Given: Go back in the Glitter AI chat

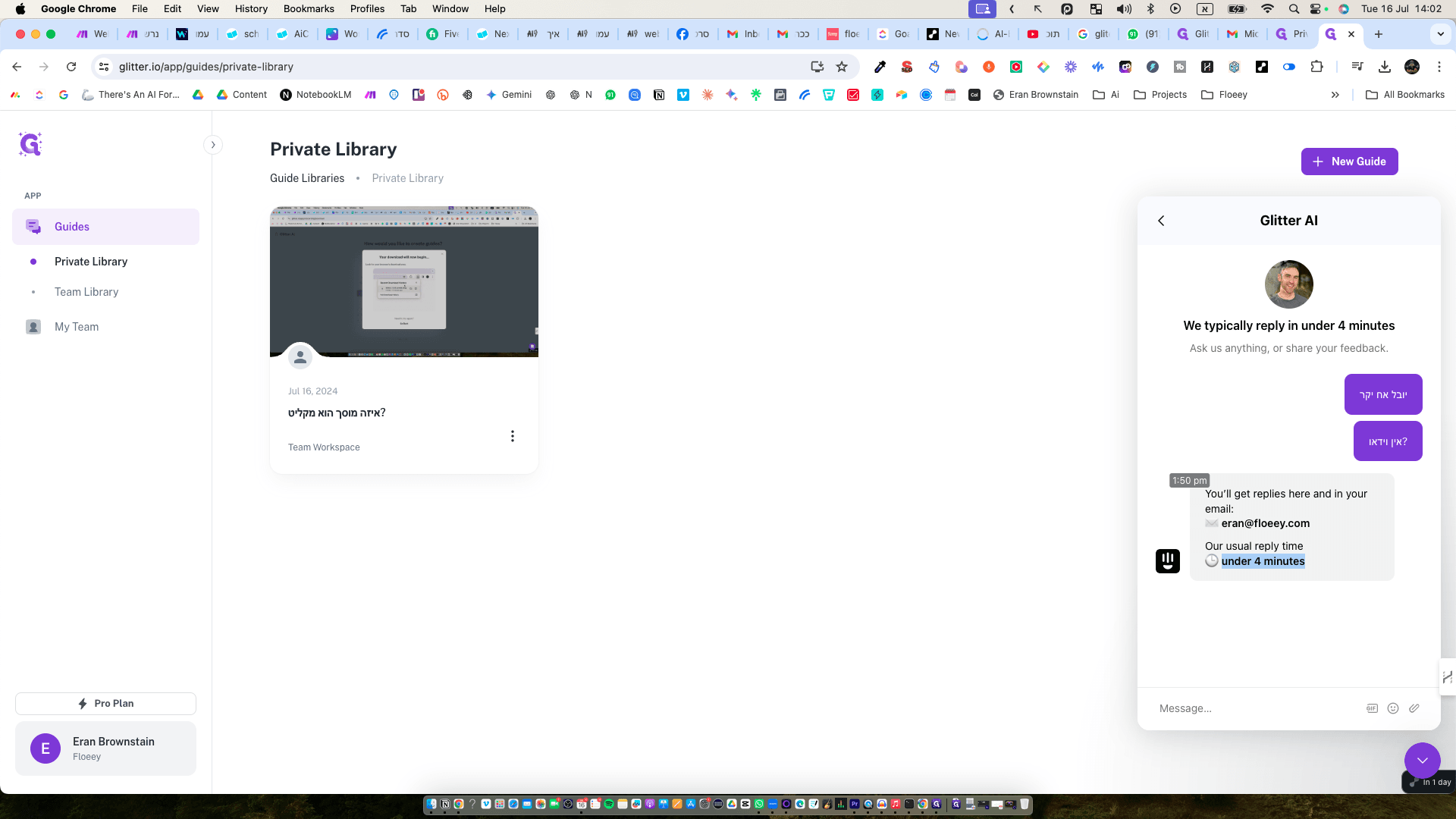Looking at the screenshot, I should coord(1161,221).
